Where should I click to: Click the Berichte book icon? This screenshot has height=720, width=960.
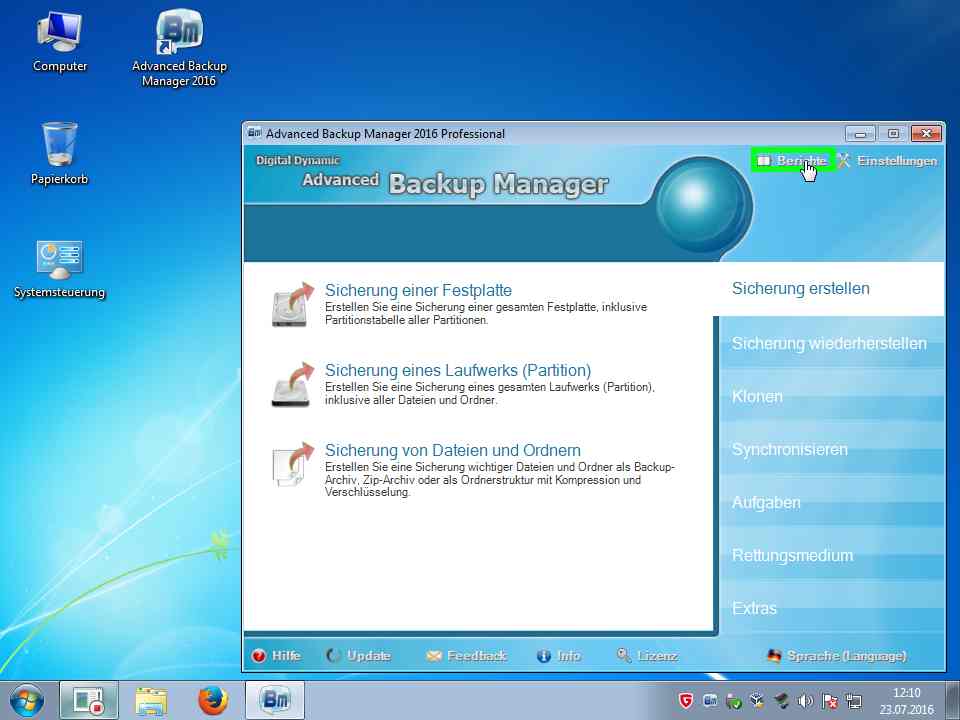[x=763, y=160]
